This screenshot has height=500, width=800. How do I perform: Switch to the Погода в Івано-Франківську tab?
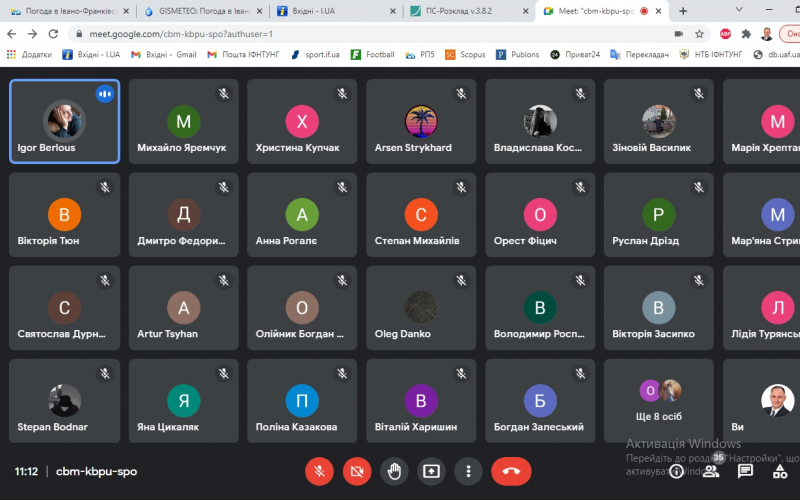69,11
